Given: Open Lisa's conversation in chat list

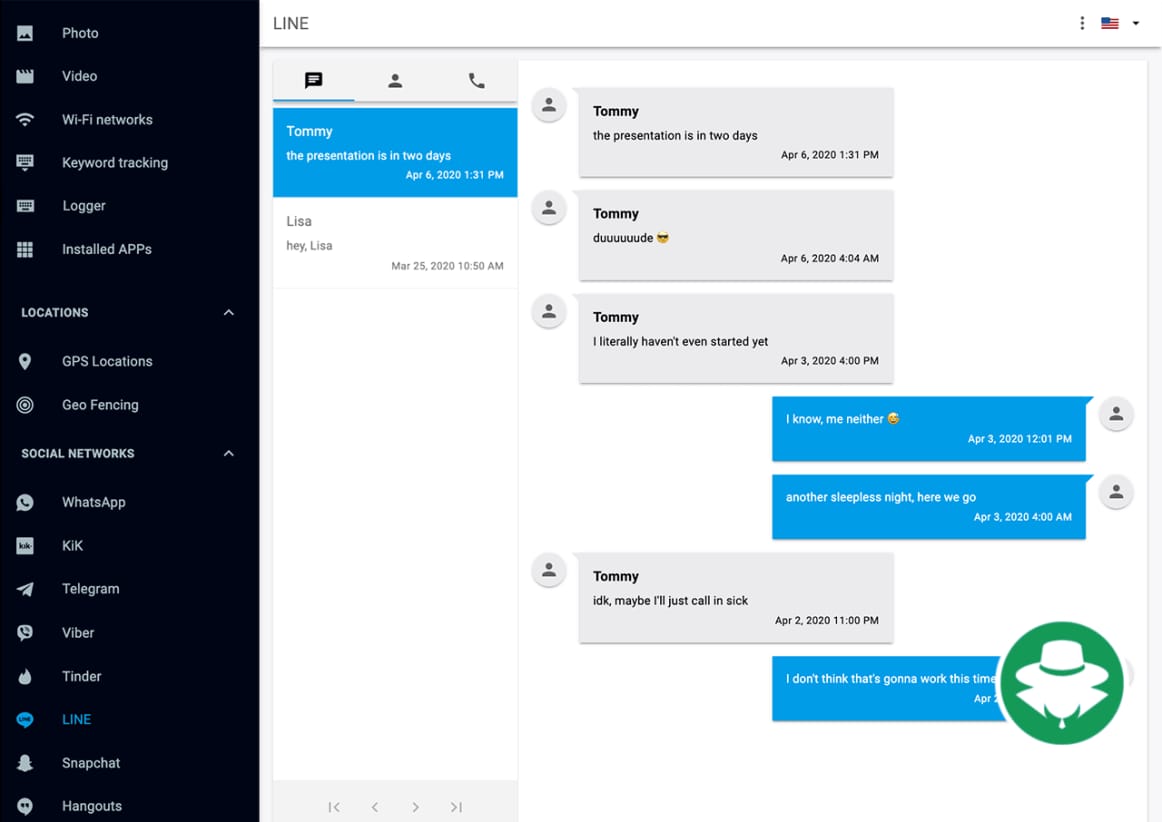Looking at the screenshot, I should 395,243.
